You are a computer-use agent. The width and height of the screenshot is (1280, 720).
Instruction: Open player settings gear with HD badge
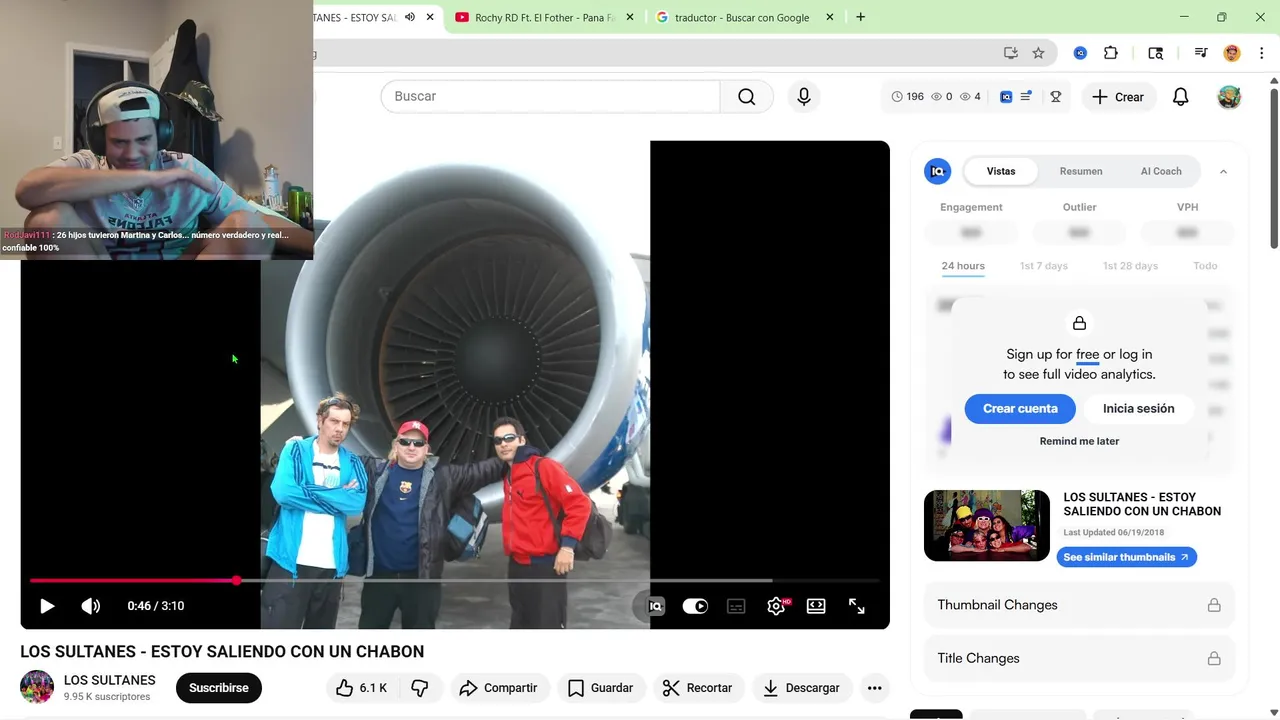[777, 606]
